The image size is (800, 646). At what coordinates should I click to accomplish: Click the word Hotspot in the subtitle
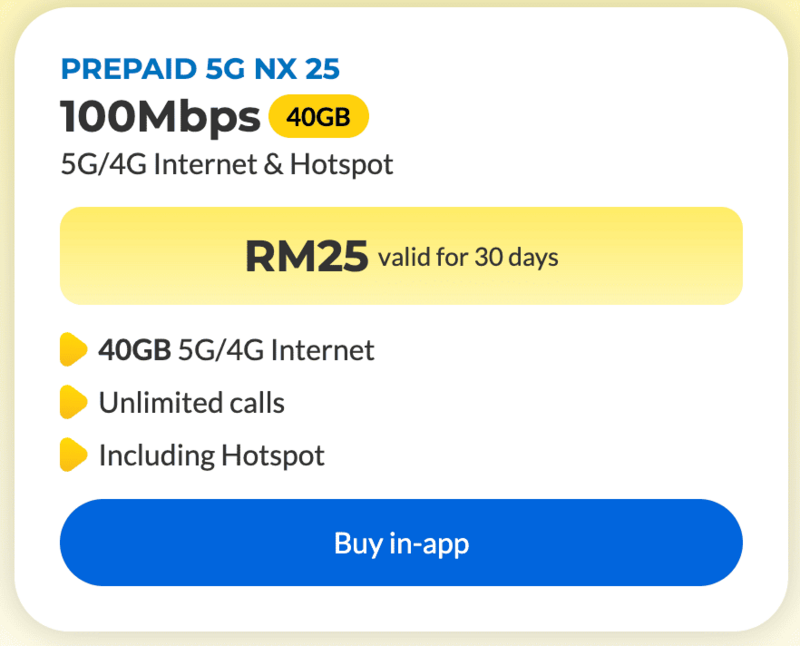pyautogui.click(x=342, y=164)
